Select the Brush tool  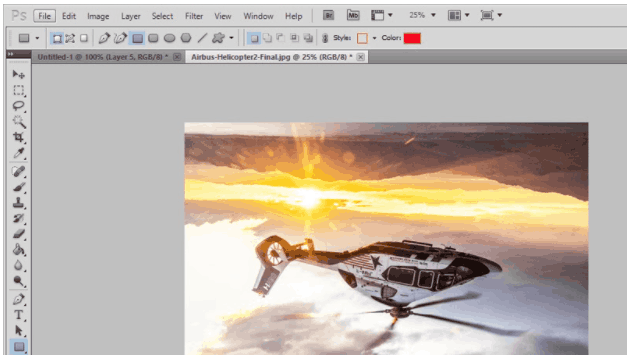tap(19, 187)
